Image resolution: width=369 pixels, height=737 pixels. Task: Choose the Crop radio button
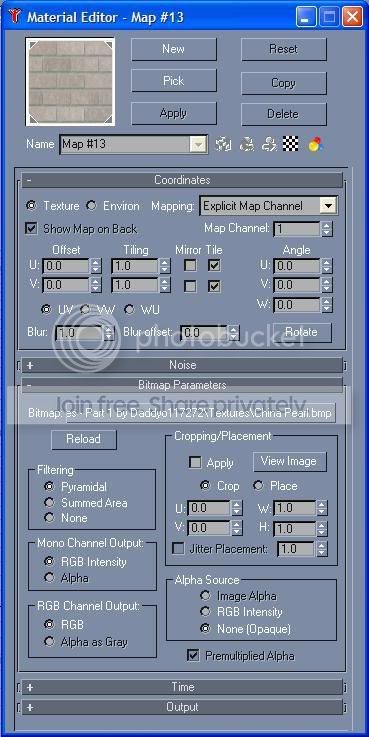coord(205,486)
